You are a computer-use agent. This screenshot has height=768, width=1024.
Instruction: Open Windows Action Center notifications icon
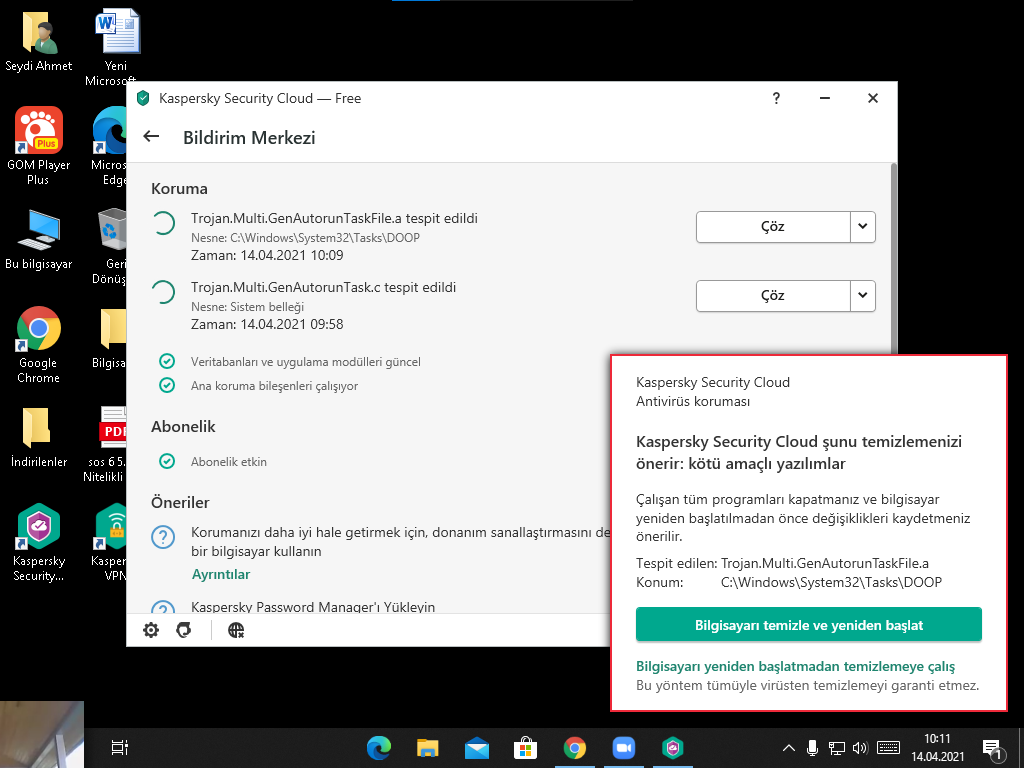[992, 749]
